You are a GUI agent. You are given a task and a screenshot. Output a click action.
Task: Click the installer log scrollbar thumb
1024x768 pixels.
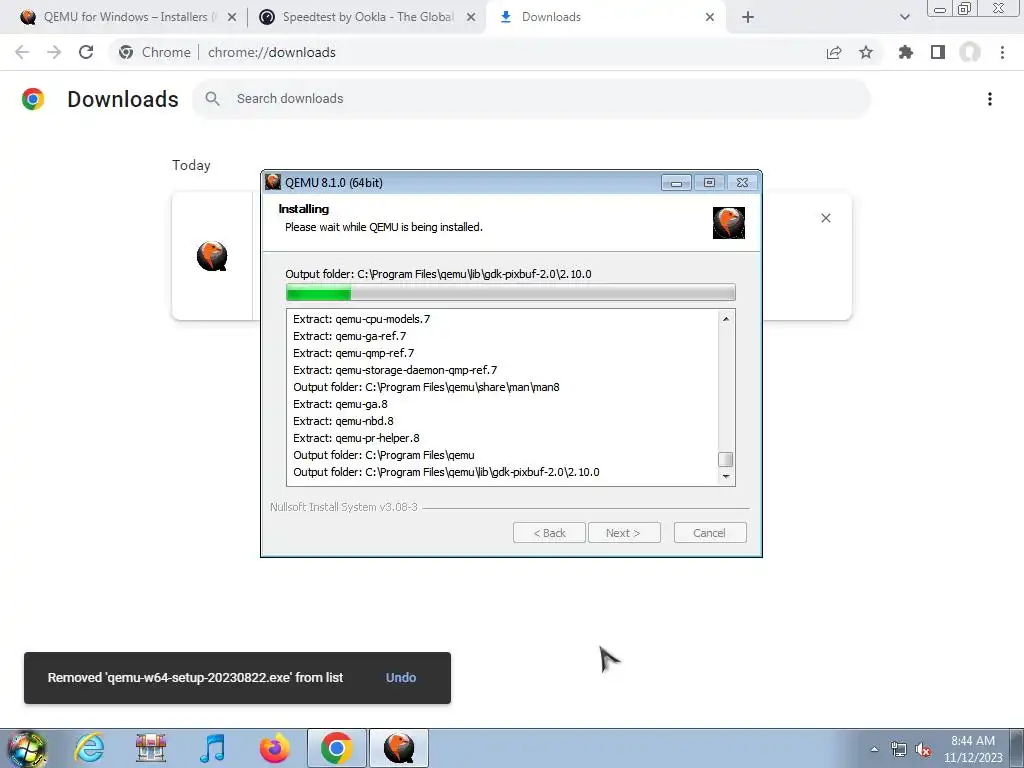pos(726,459)
